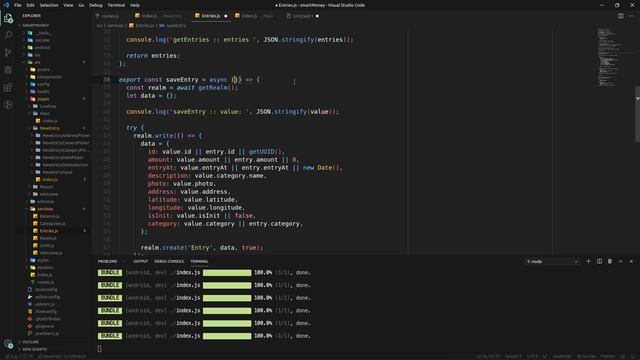Kill terminal with the trash icon

click(610, 261)
